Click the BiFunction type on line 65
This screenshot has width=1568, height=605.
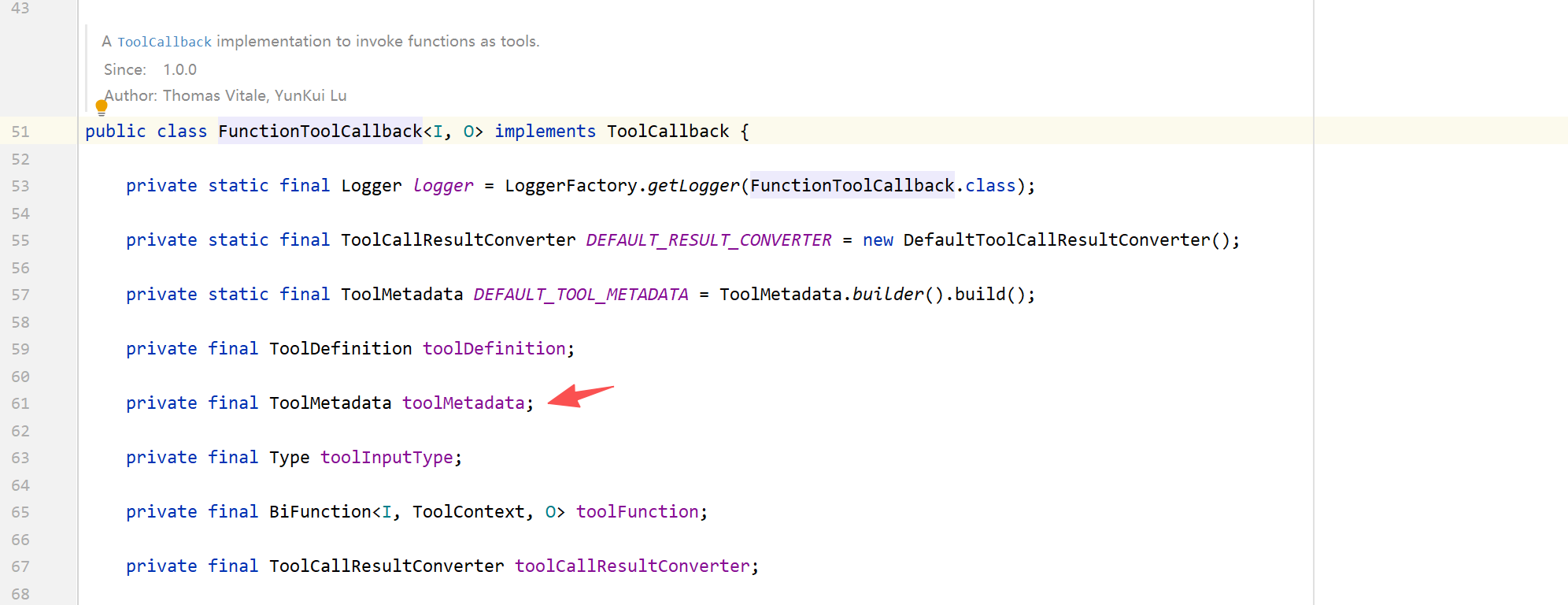[320, 512]
